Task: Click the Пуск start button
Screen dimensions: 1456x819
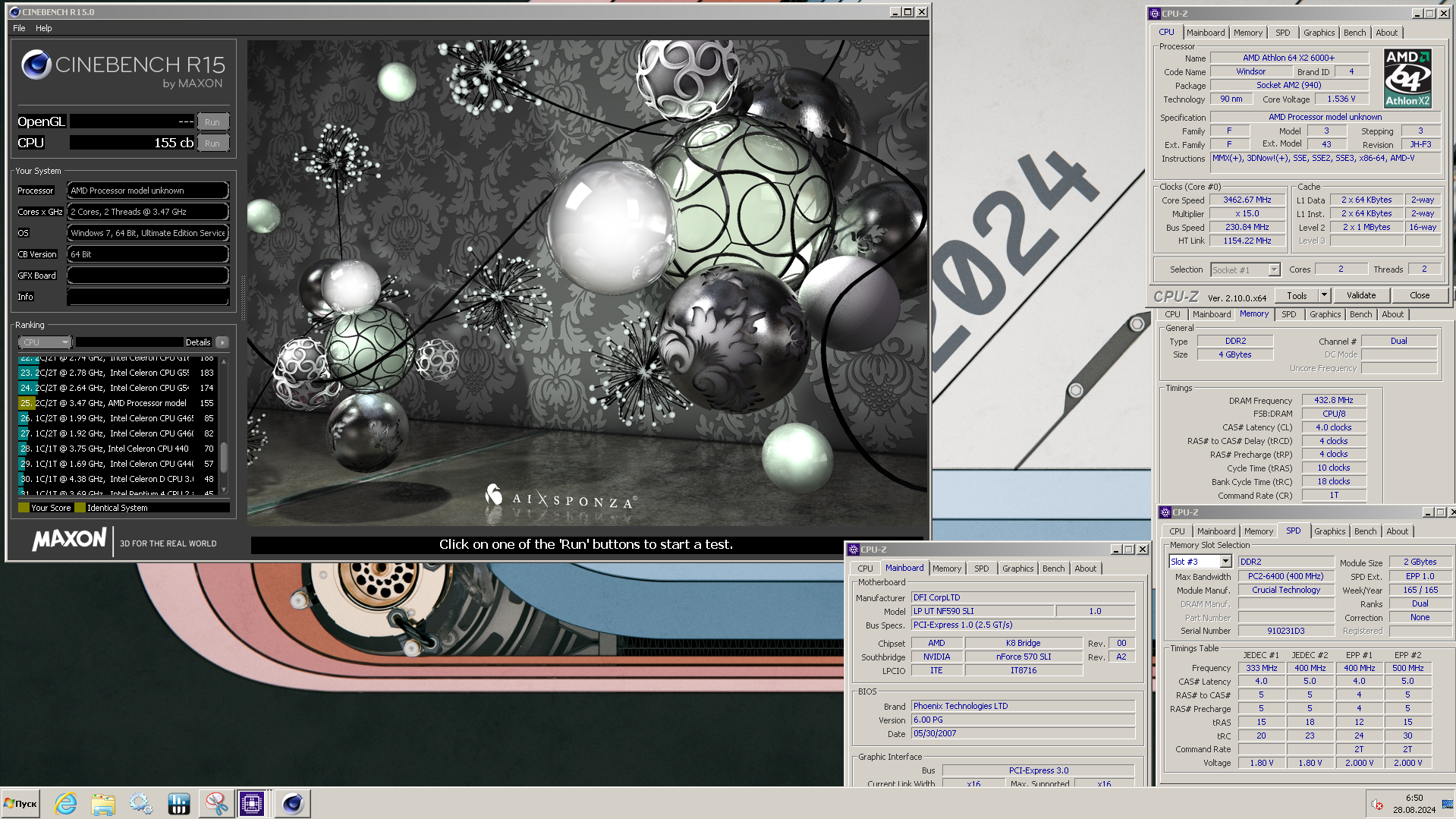Action: coord(21,803)
